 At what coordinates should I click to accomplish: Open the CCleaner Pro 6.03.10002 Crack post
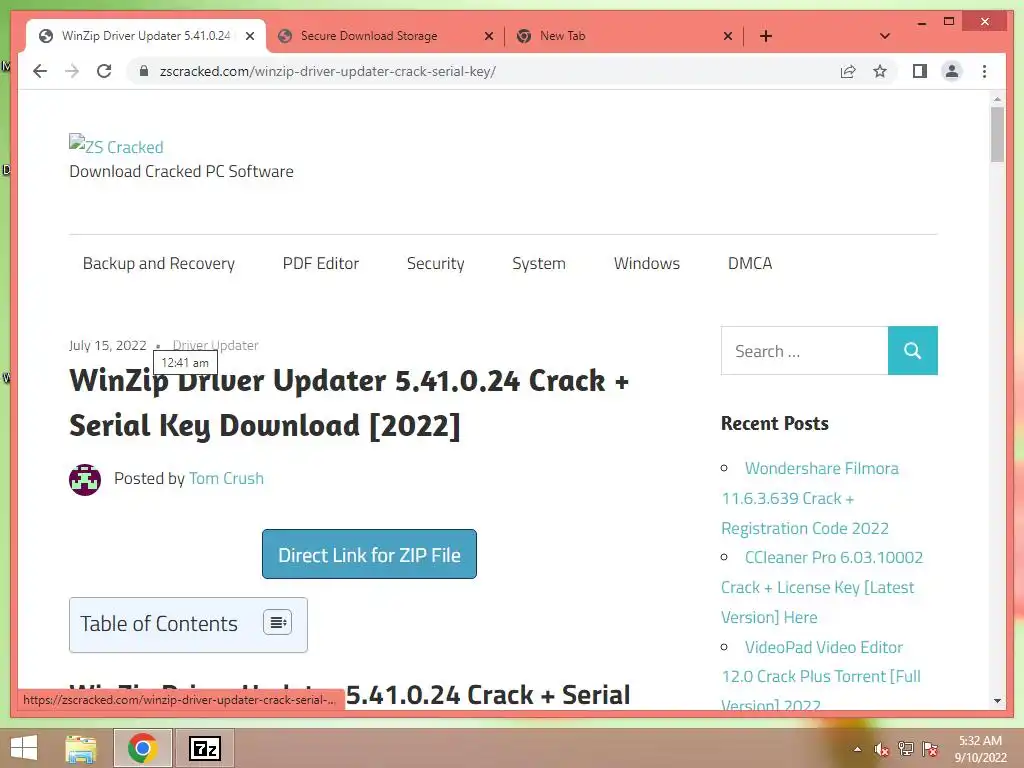pos(822,587)
